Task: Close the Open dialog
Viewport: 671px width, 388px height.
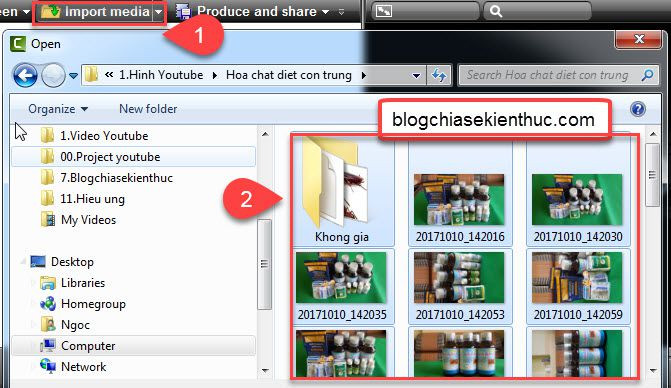Action: tap(639, 39)
